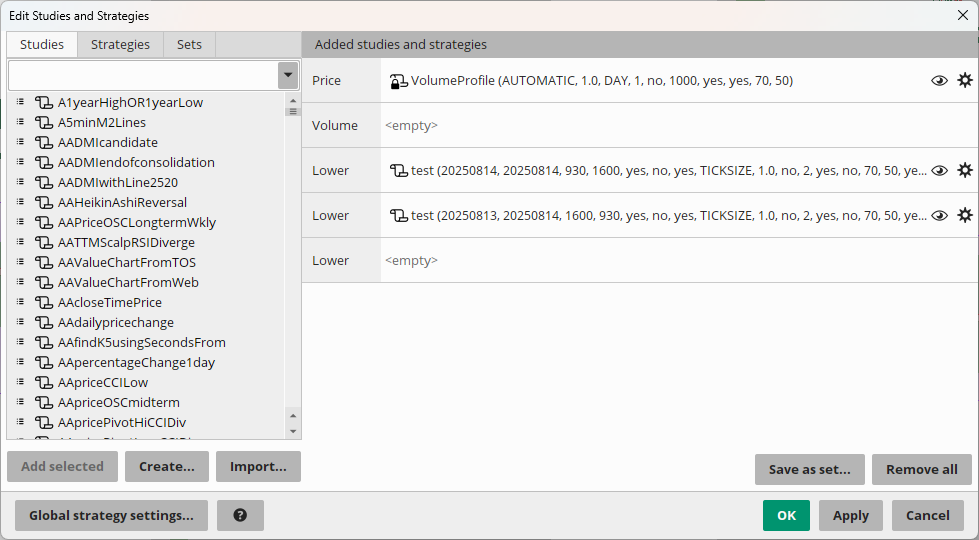Open settings gear for test 20250814 study
The width and height of the screenshot is (979, 540).
[964, 171]
